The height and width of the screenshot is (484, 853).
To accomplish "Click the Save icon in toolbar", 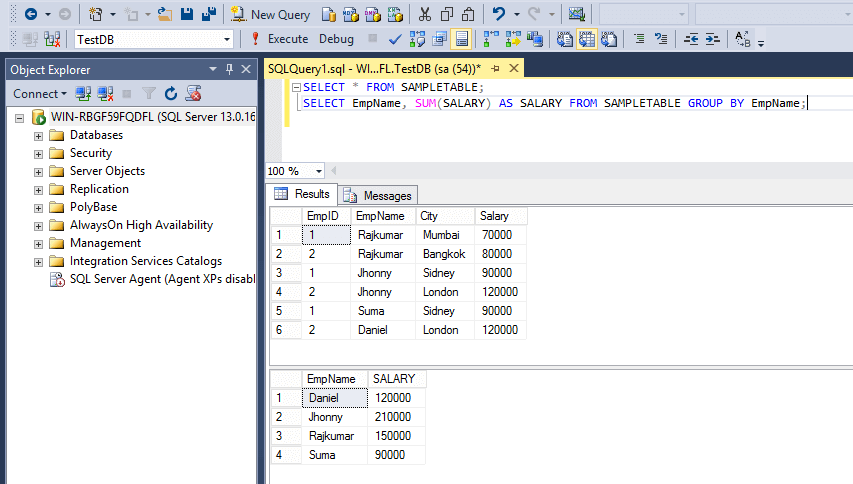I will click(187, 14).
